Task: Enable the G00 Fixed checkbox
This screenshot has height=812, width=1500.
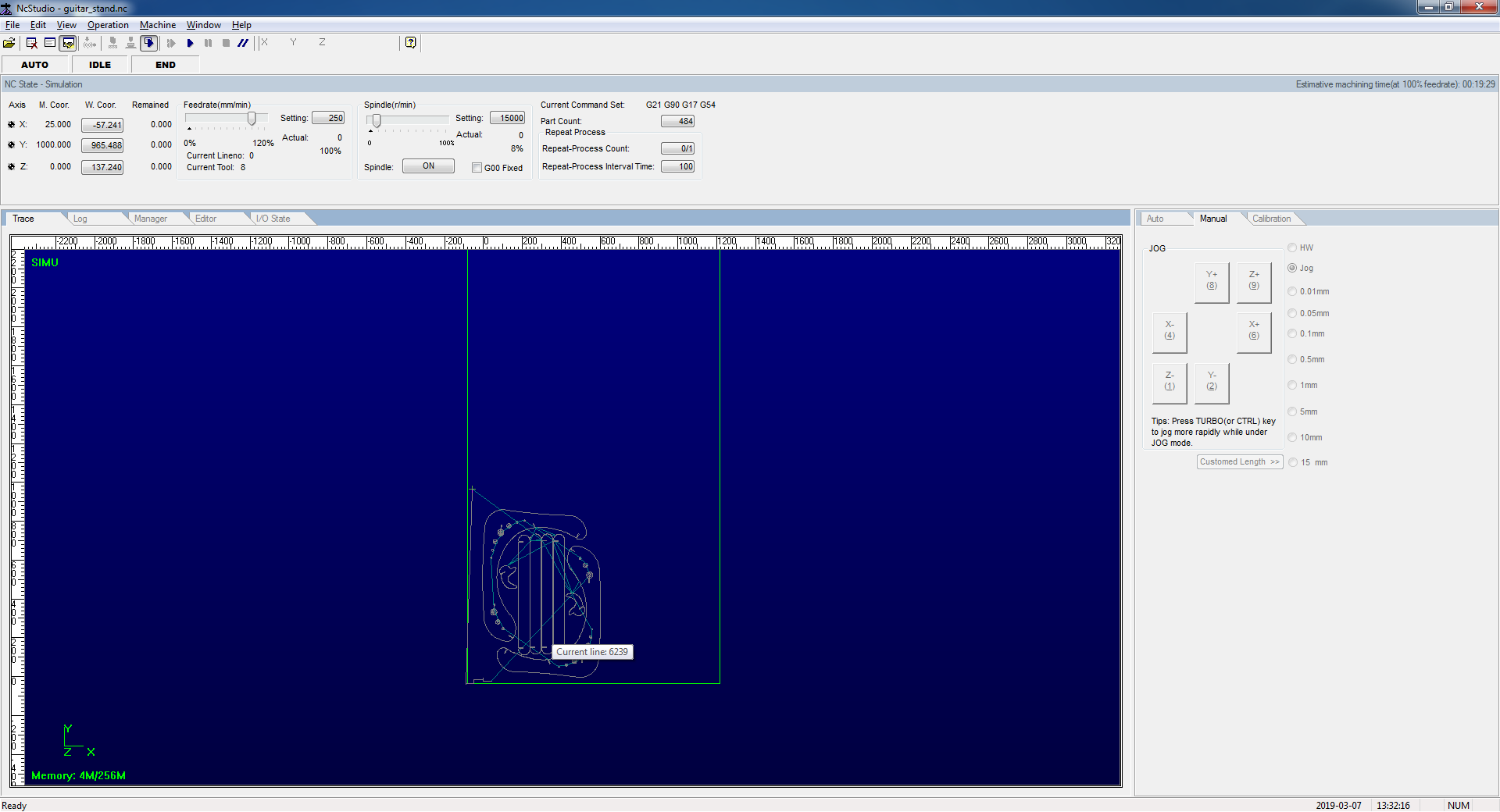Action: [x=477, y=168]
